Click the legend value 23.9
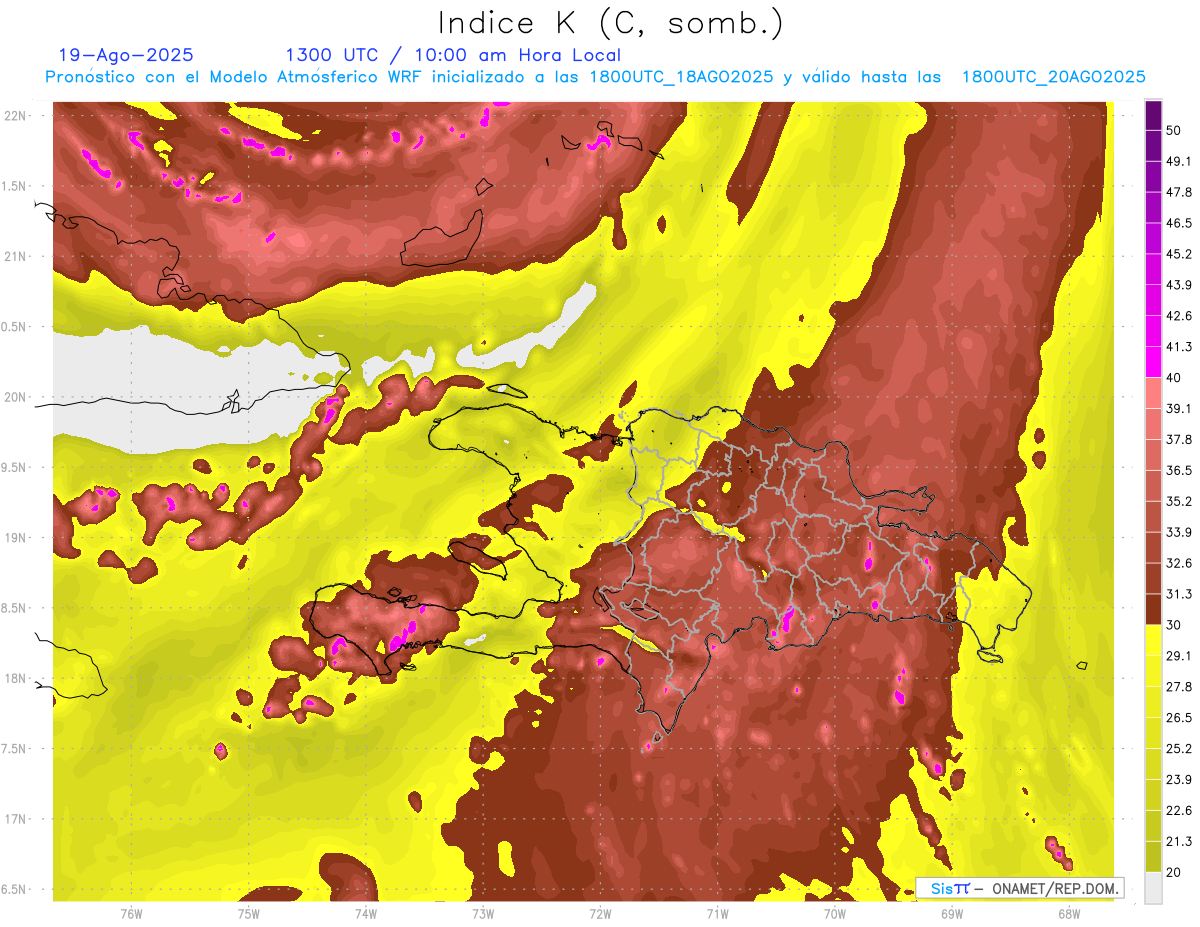Viewport: 1200px width, 927px height. pos(1178,779)
